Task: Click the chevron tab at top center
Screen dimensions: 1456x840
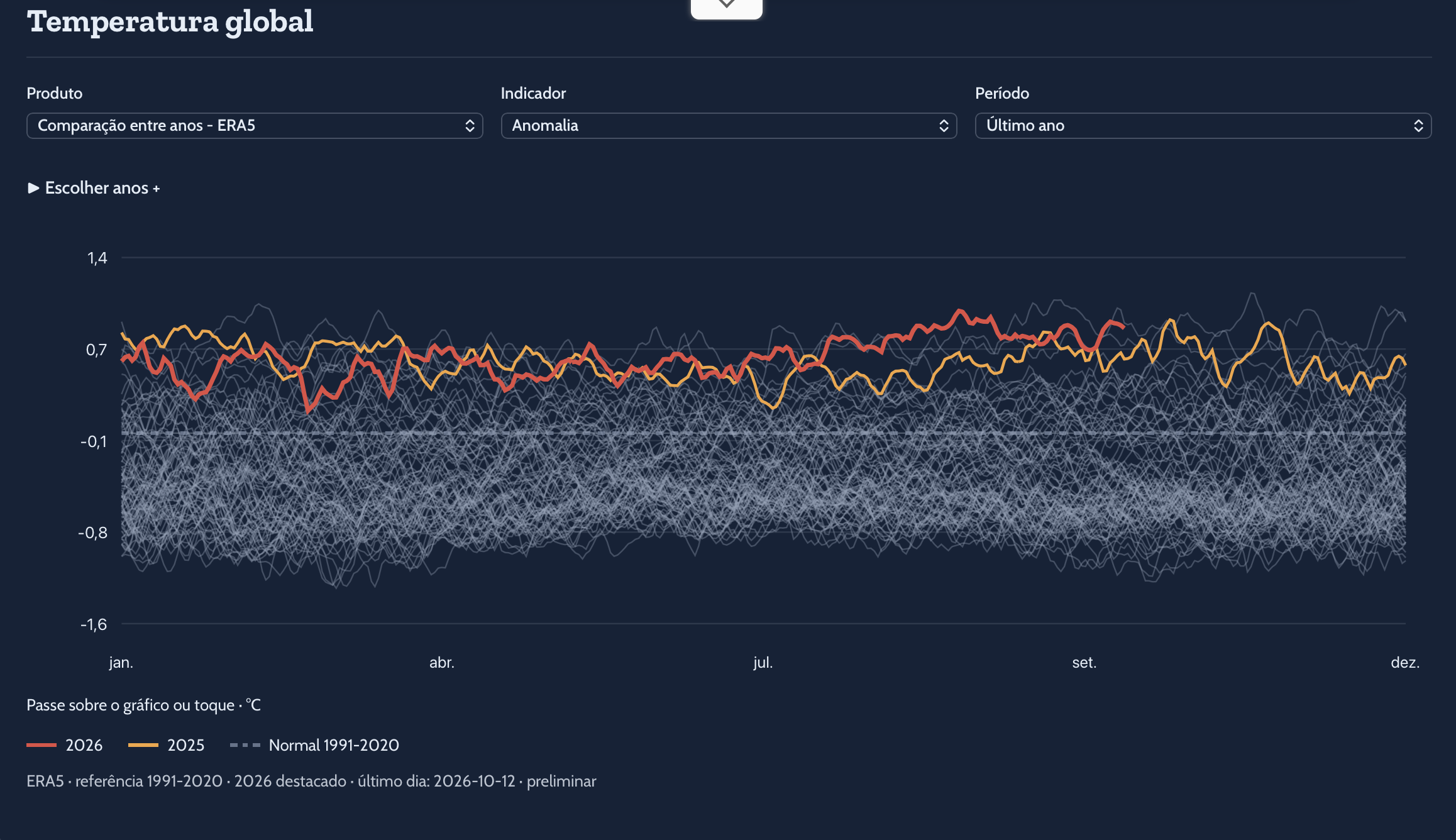Action: [x=727, y=8]
